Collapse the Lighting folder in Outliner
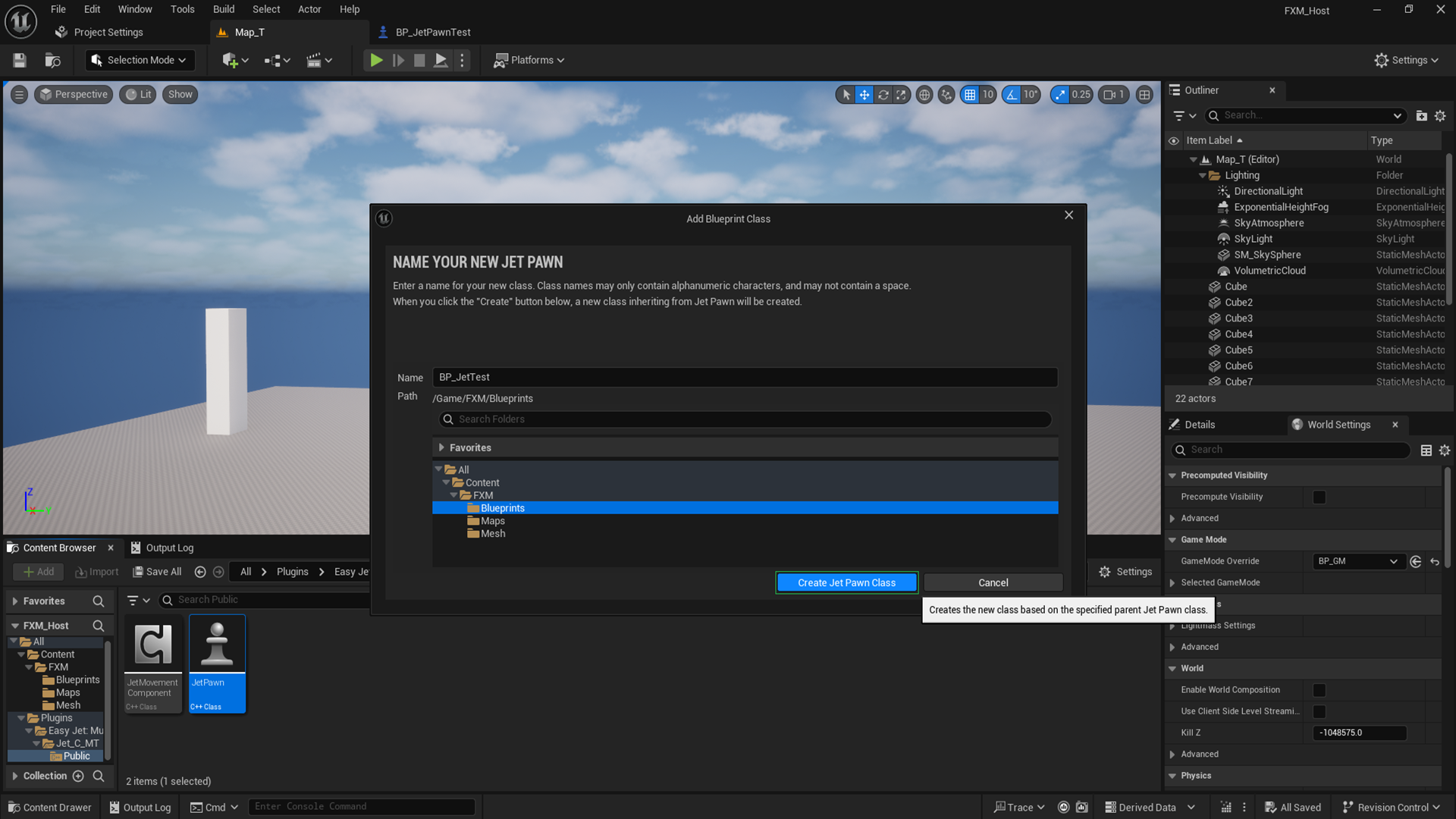This screenshot has width=1456, height=819. click(1202, 176)
